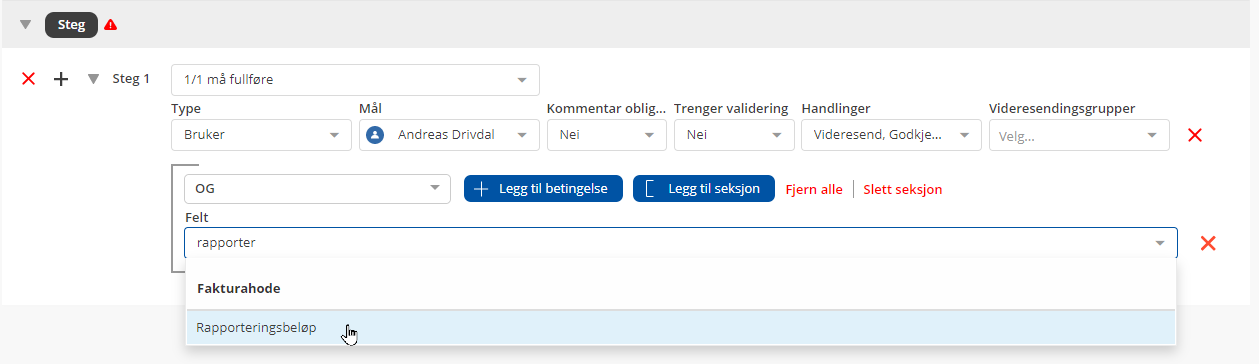Viewport: 1259px width, 364px height.
Task: Delete Steg 1 with the red X
Action: pyautogui.click(x=29, y=79)
